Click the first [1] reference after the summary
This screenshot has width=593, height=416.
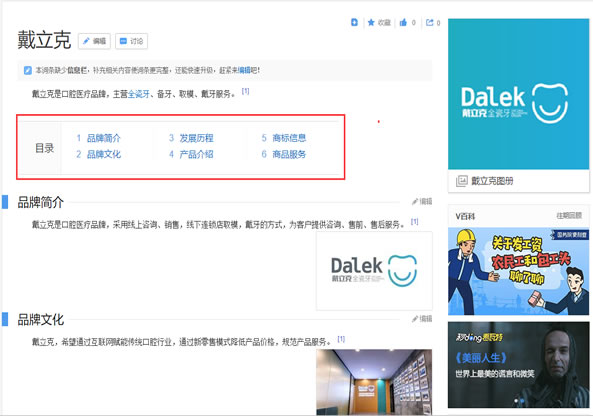[245, 91]
